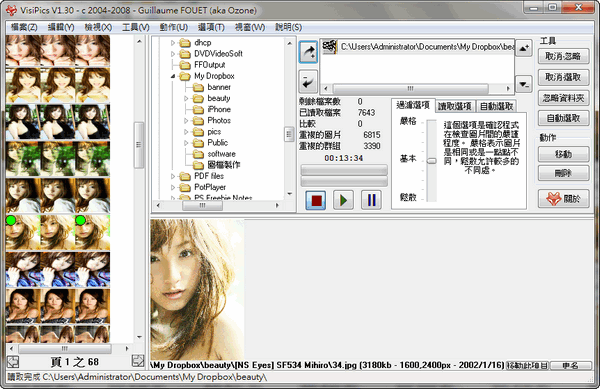Click the filter strictness slider handle
The image size is (600, 389).
(432, 161)
